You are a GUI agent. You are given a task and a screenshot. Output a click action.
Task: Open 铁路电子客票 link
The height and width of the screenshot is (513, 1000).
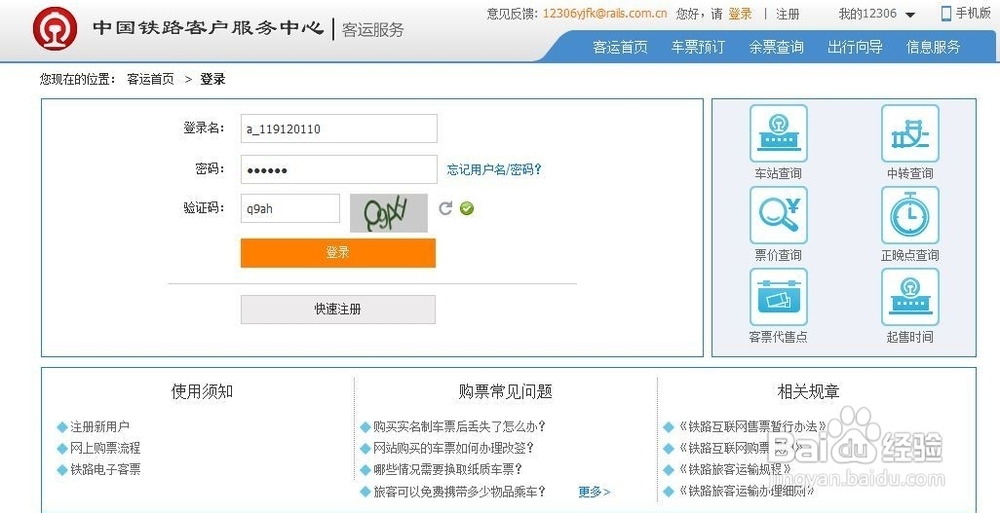105,470
